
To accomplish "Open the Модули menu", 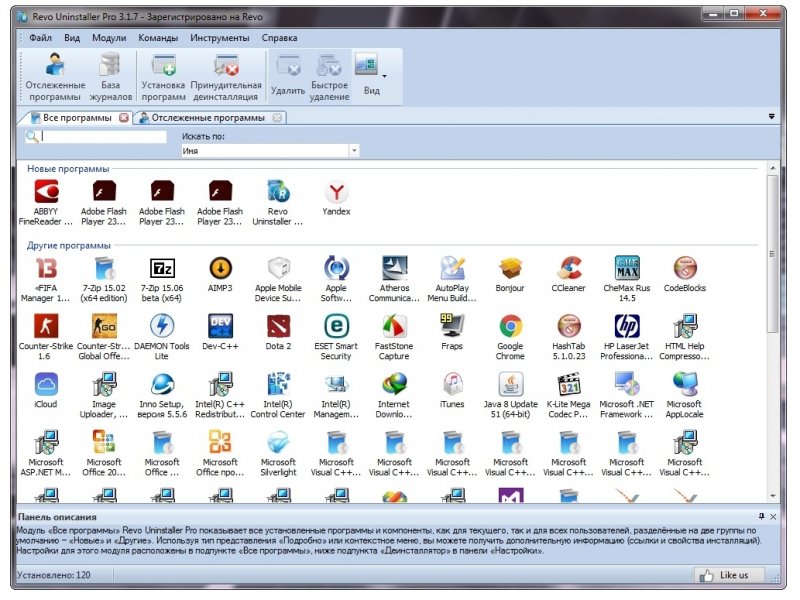I will [109, 38].
